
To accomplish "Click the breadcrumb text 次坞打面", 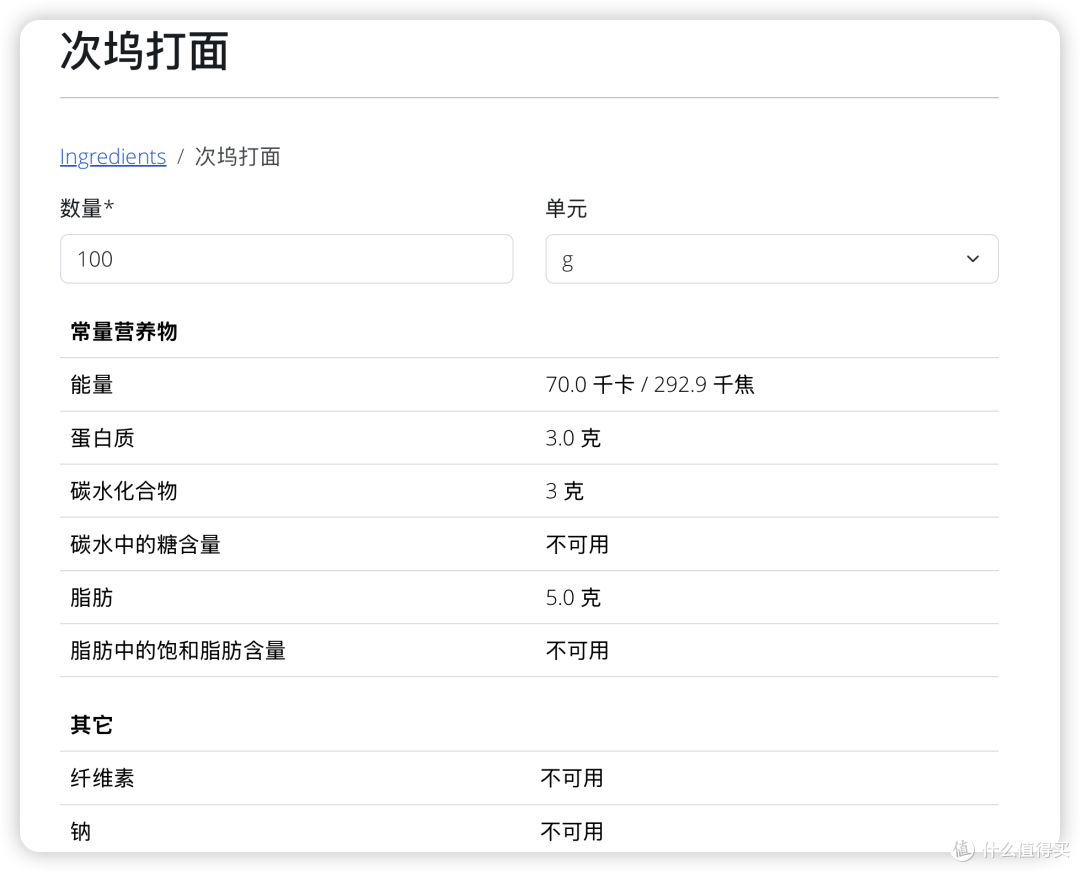I will [238, 156].
